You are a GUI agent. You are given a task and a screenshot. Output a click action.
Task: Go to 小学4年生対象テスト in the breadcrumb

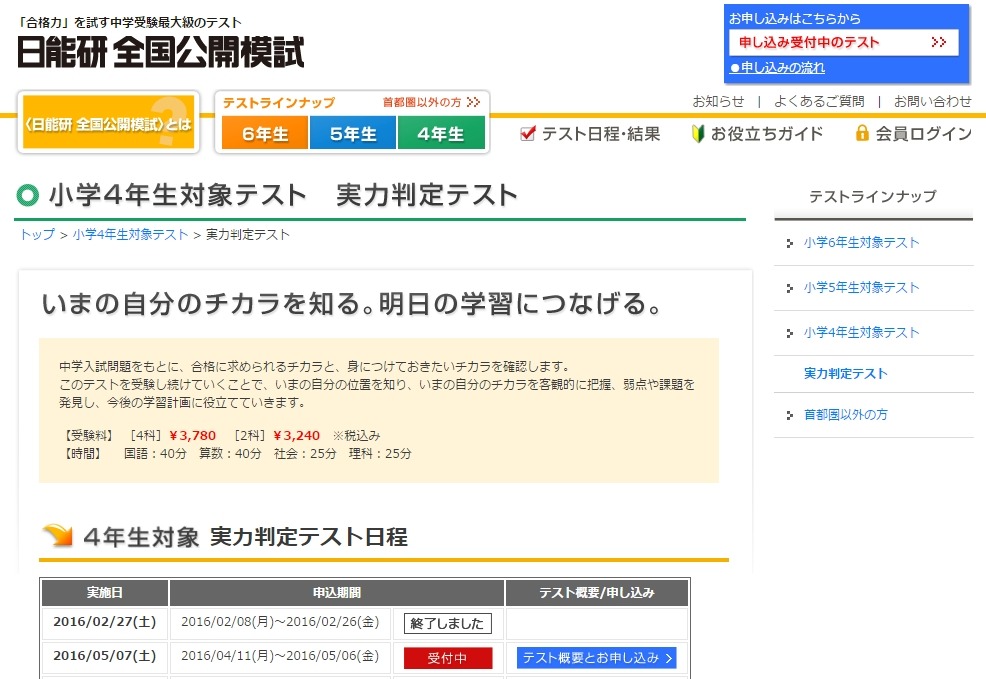click(x=130, y=235)
